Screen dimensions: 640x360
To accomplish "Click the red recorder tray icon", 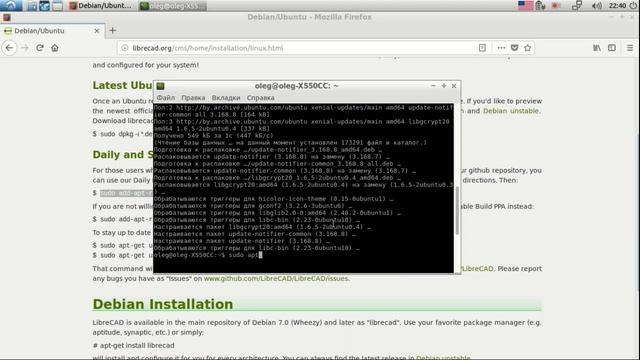I will point(556,5).
